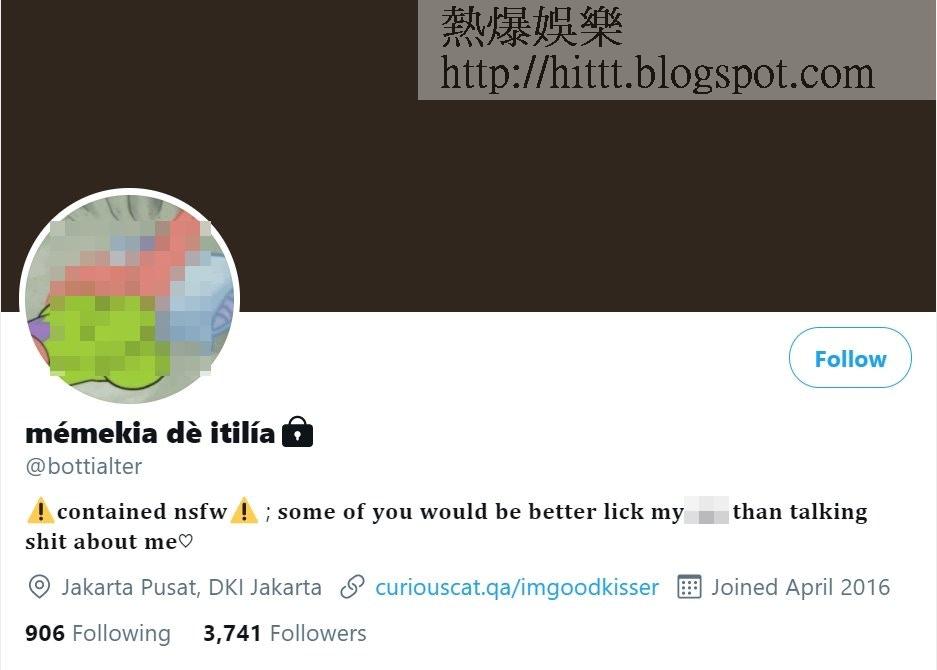Click the heart symbol ending the bio
This screenshot has width=937, height=670.
186,541
